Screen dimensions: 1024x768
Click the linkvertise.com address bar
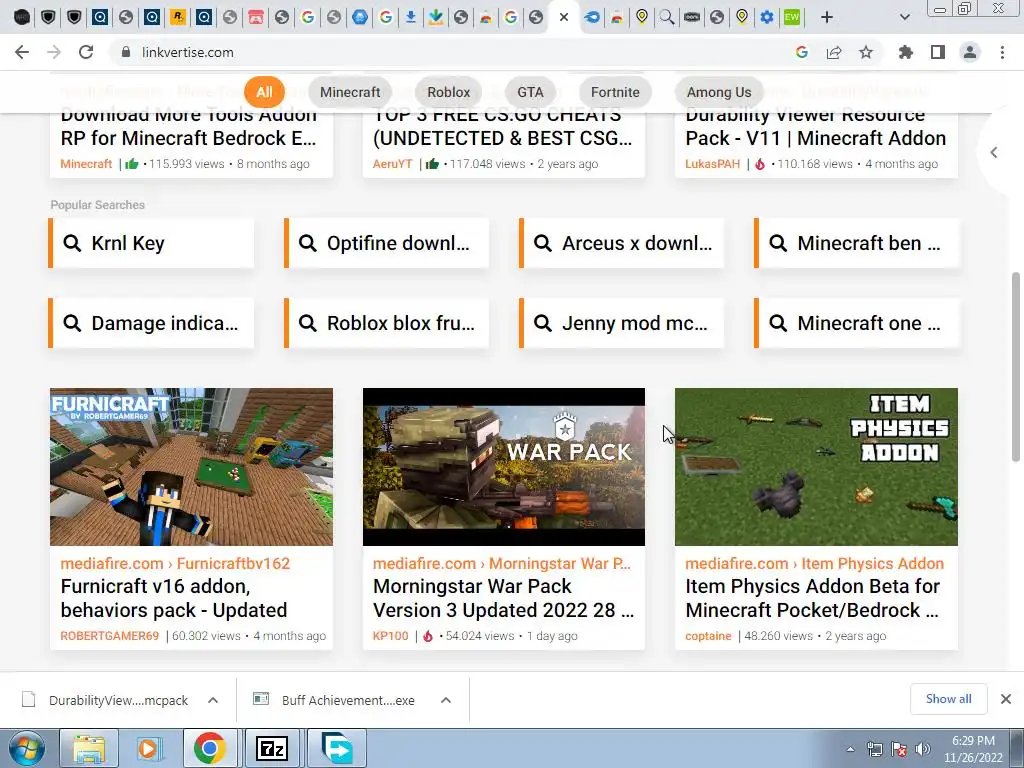pos(451,52)
